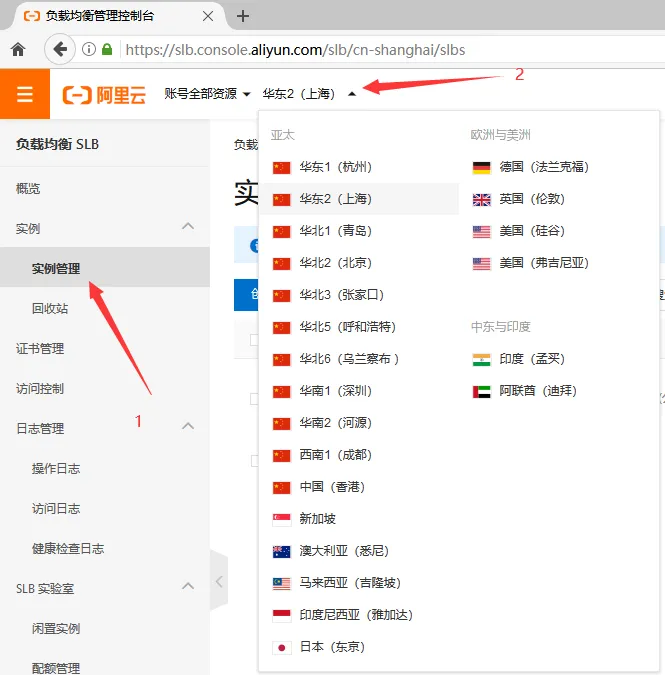Click the green padlock security icon

pos(107,50)
